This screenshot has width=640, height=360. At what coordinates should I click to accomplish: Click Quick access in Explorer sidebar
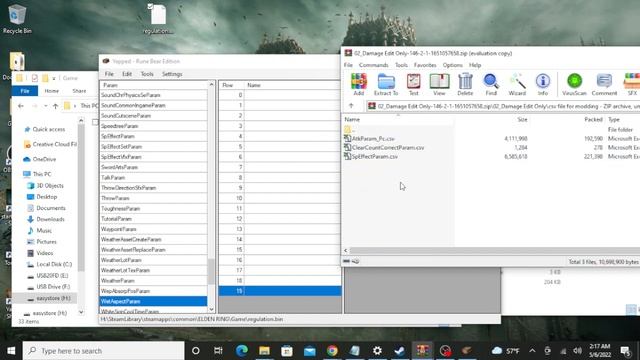(x=48, y=129)
